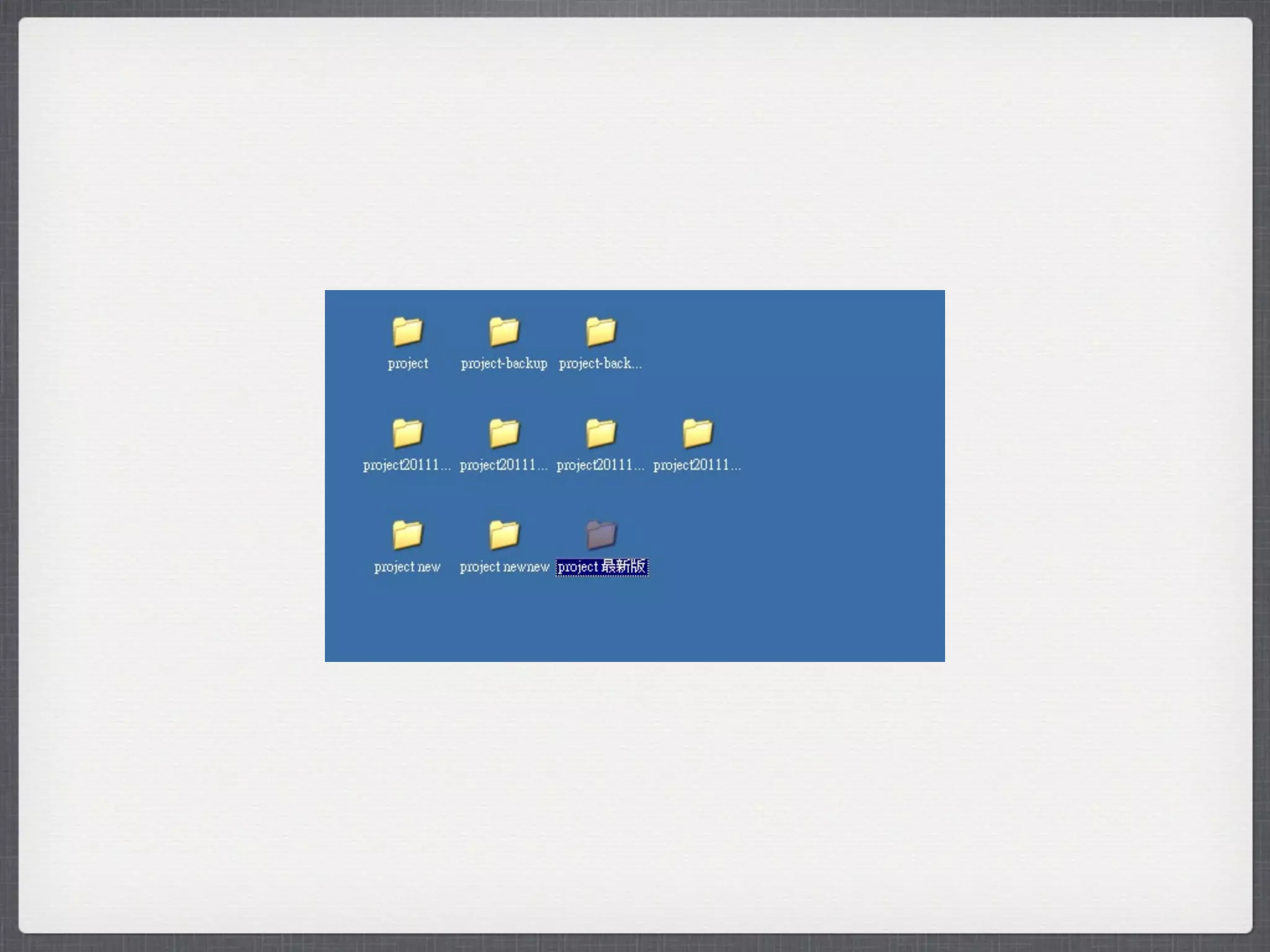Click the "project new" text label

click(407, 567)
